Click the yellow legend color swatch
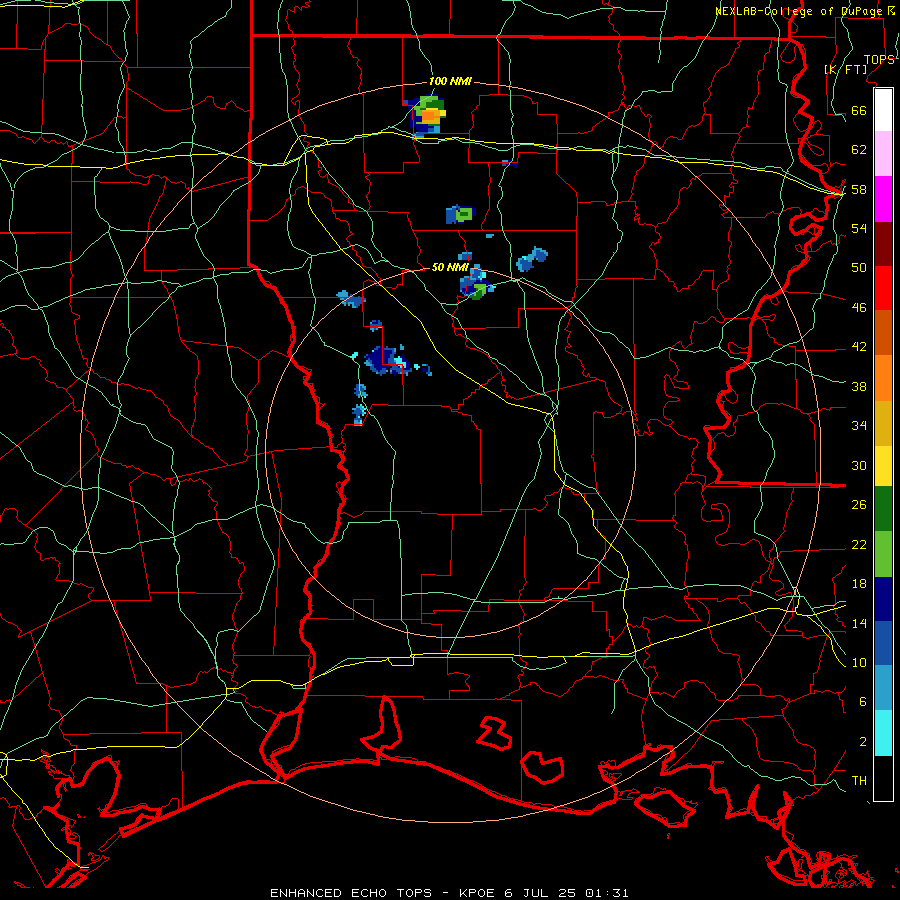This screenshot has width=900, height=900. 883,466
